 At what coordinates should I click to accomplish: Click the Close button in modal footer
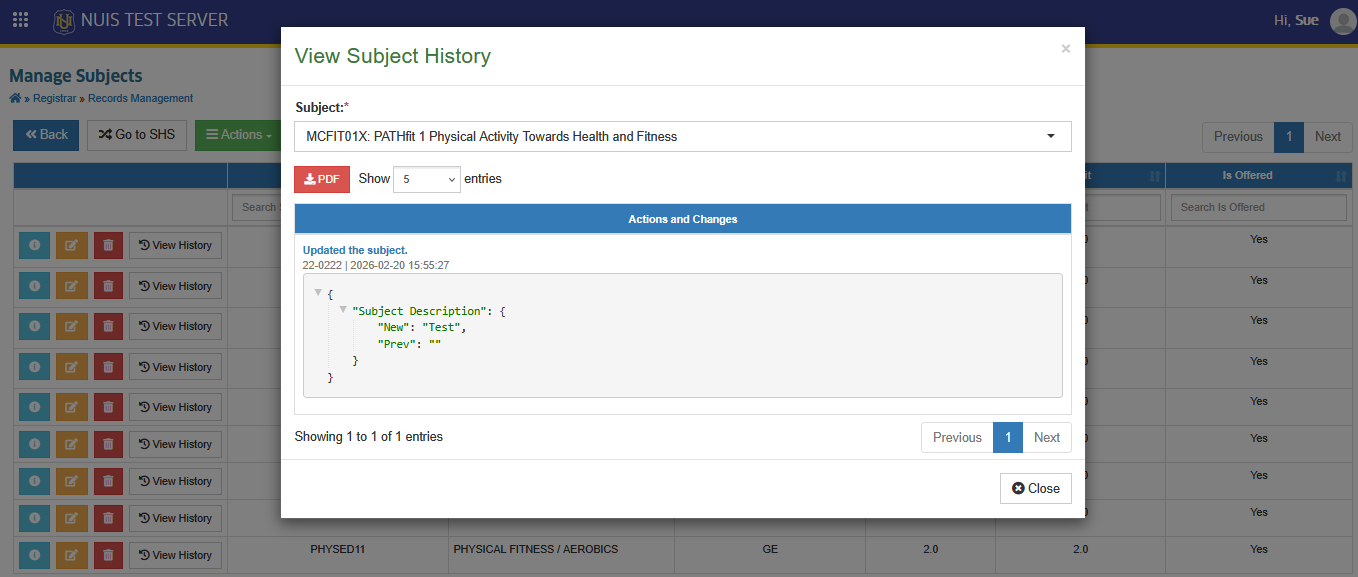pos(1036,488)
